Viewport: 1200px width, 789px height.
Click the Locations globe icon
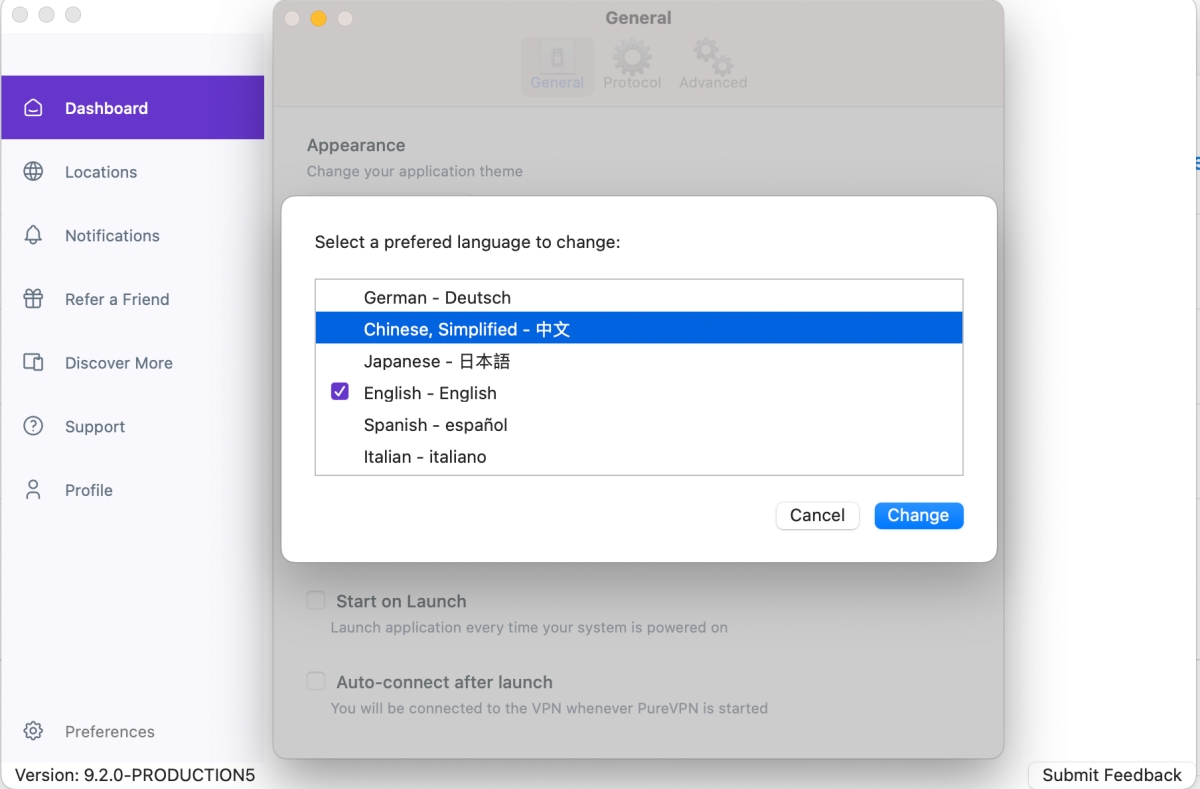pos(33,172)
